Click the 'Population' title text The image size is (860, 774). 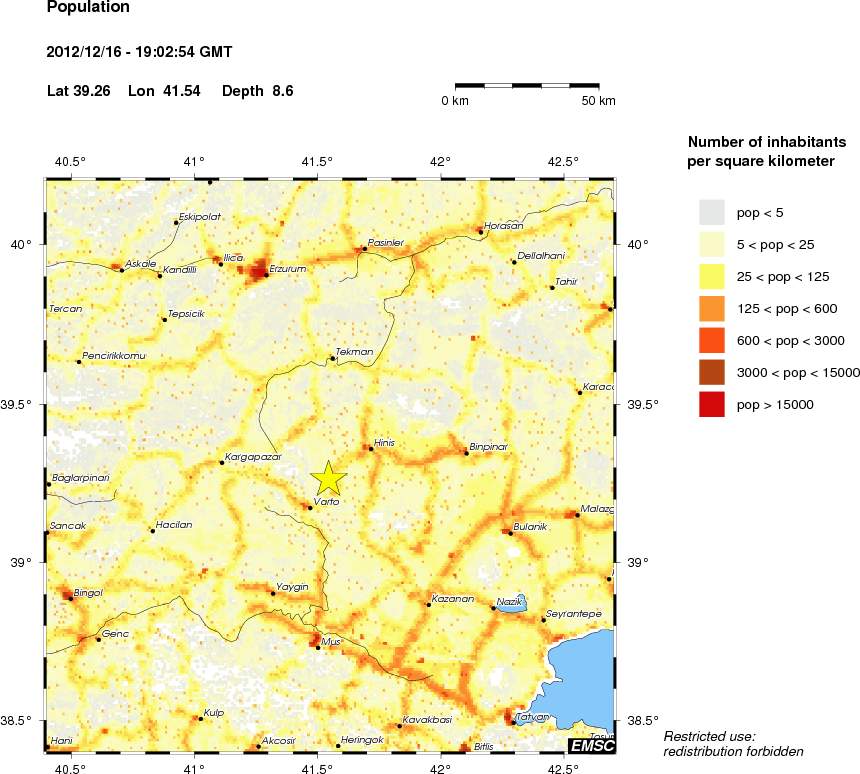(x=88, y=7)
